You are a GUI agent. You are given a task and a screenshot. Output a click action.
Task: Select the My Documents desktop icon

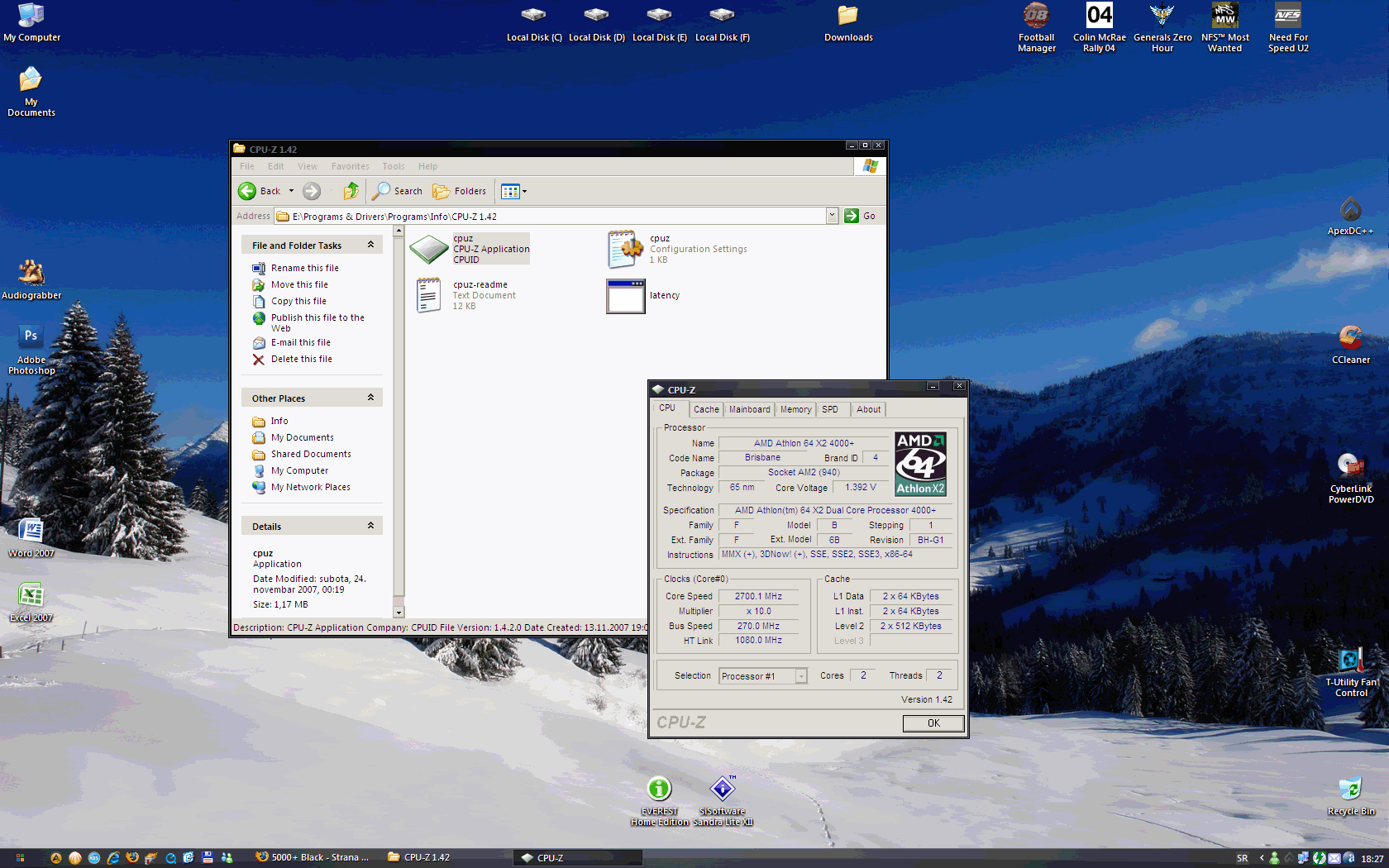[31, 92]
